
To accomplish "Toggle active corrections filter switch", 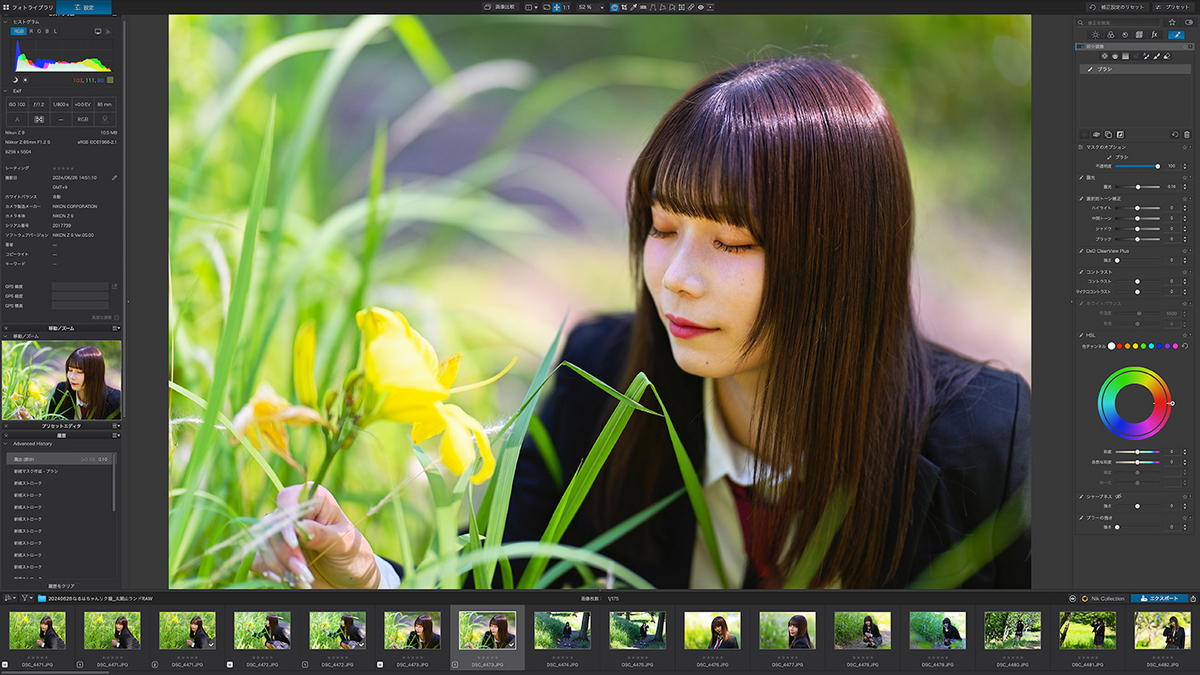I will pos(1189,22).
